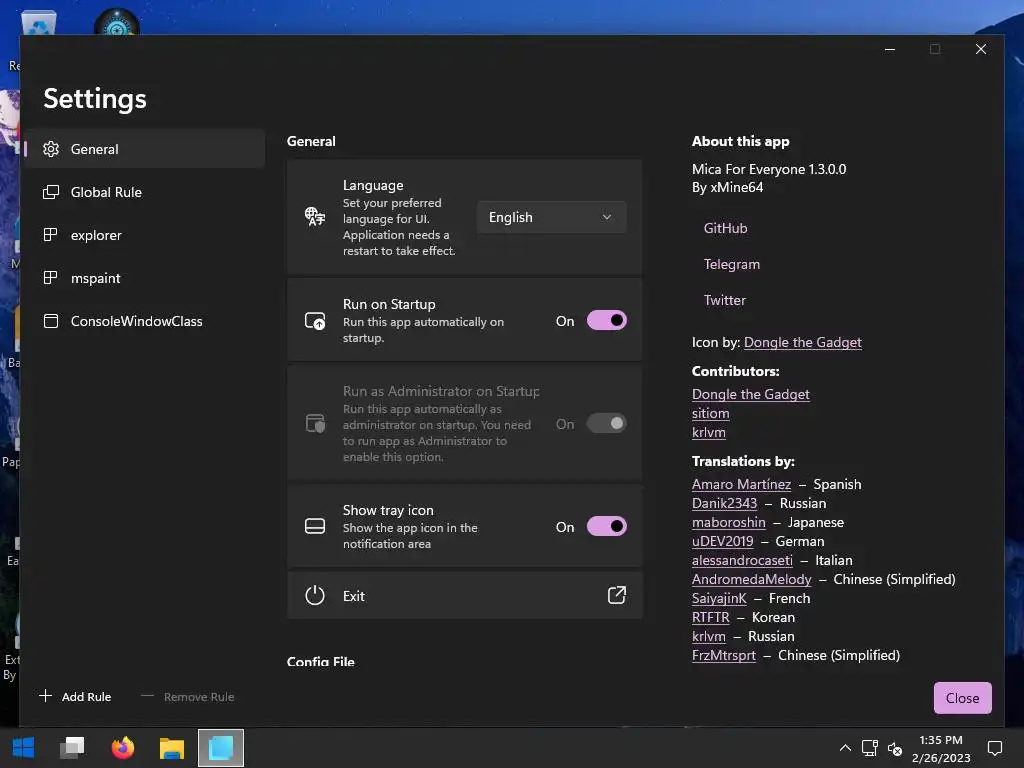Open the GitHub link

point(725,228)
